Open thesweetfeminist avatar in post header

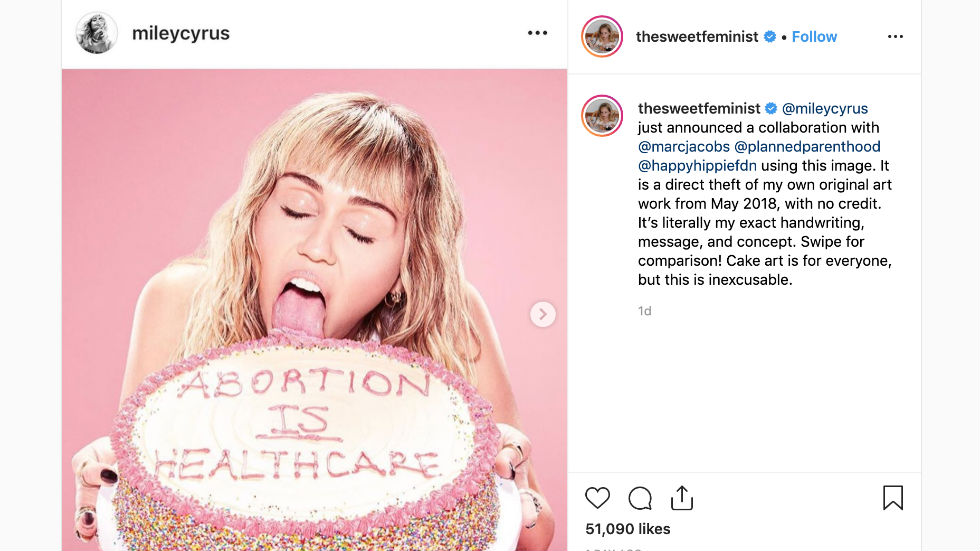[603, 37]
